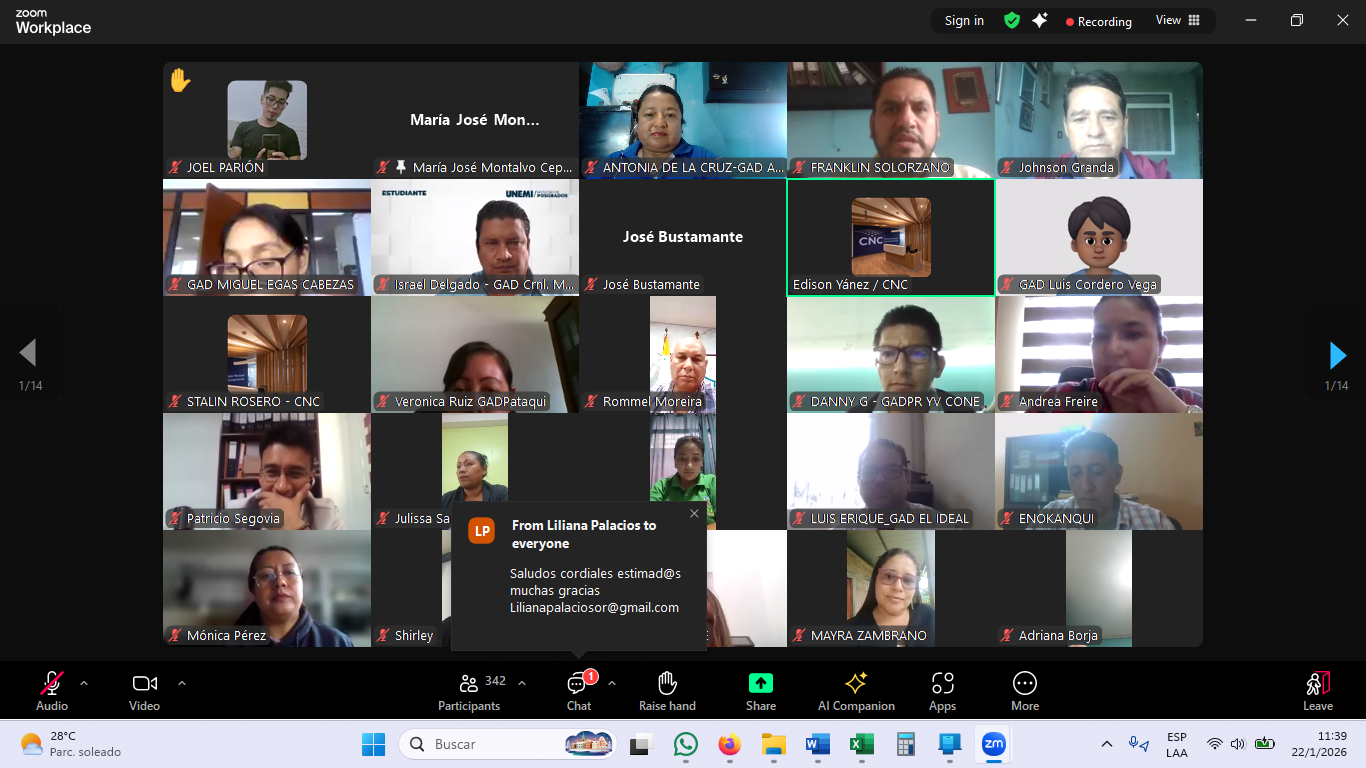Open the More options menu
This screenshot has height=768, width=1366.
pos(1024,691)
